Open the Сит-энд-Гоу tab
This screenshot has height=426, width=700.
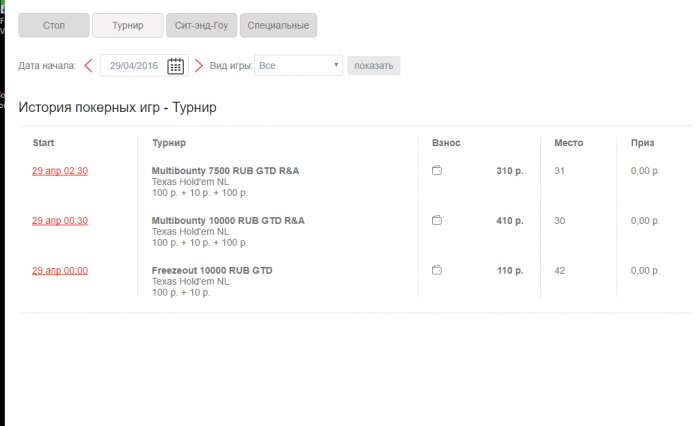201,25
